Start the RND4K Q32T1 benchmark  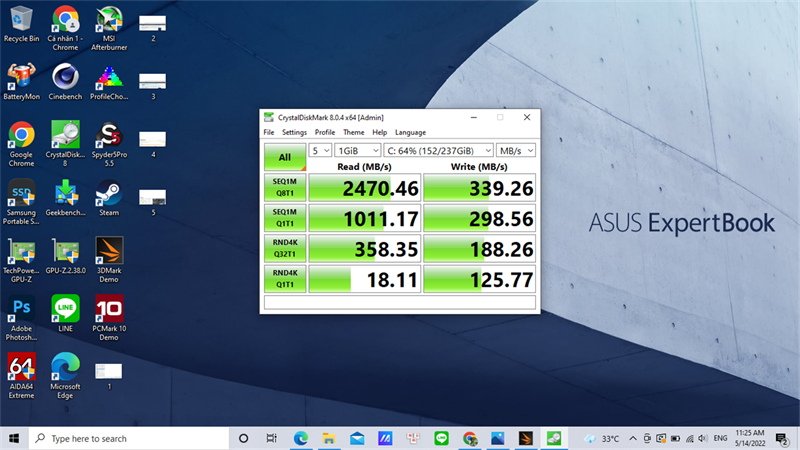coord(285,248)
